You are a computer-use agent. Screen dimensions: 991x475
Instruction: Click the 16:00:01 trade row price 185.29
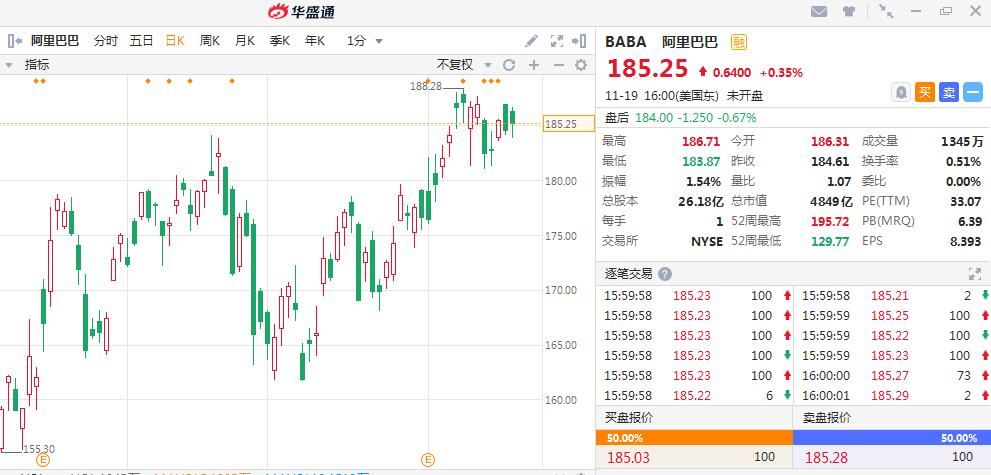click(889, 395)
